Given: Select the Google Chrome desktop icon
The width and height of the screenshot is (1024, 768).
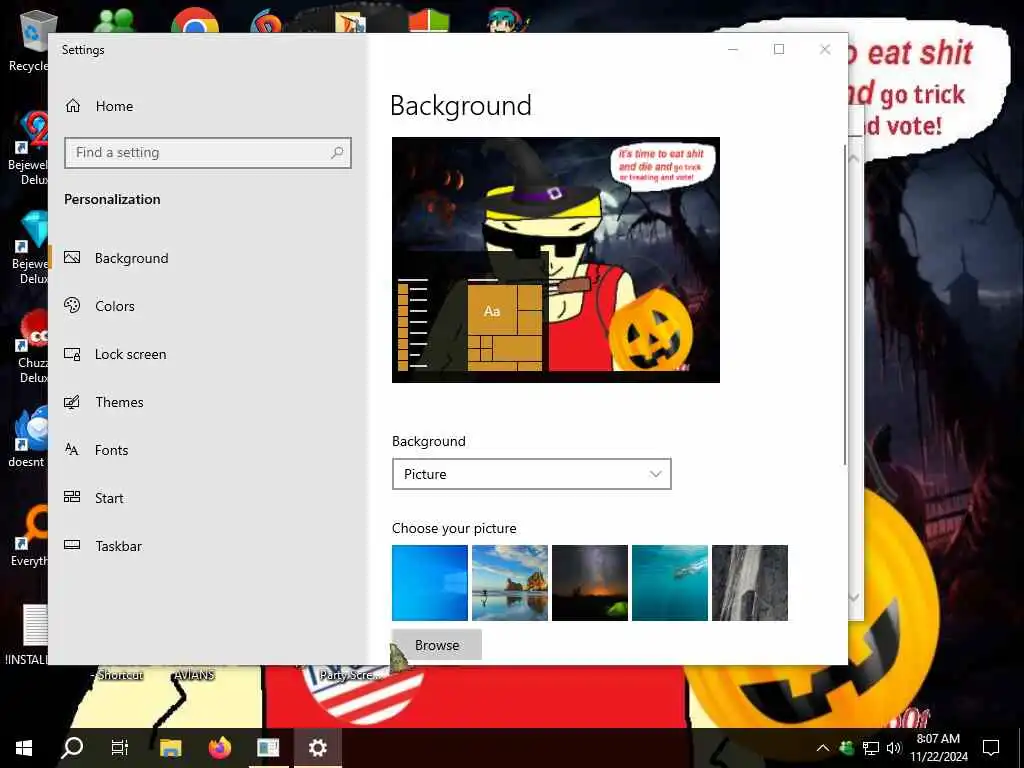Looking at the screenshot, I should 195,20.
